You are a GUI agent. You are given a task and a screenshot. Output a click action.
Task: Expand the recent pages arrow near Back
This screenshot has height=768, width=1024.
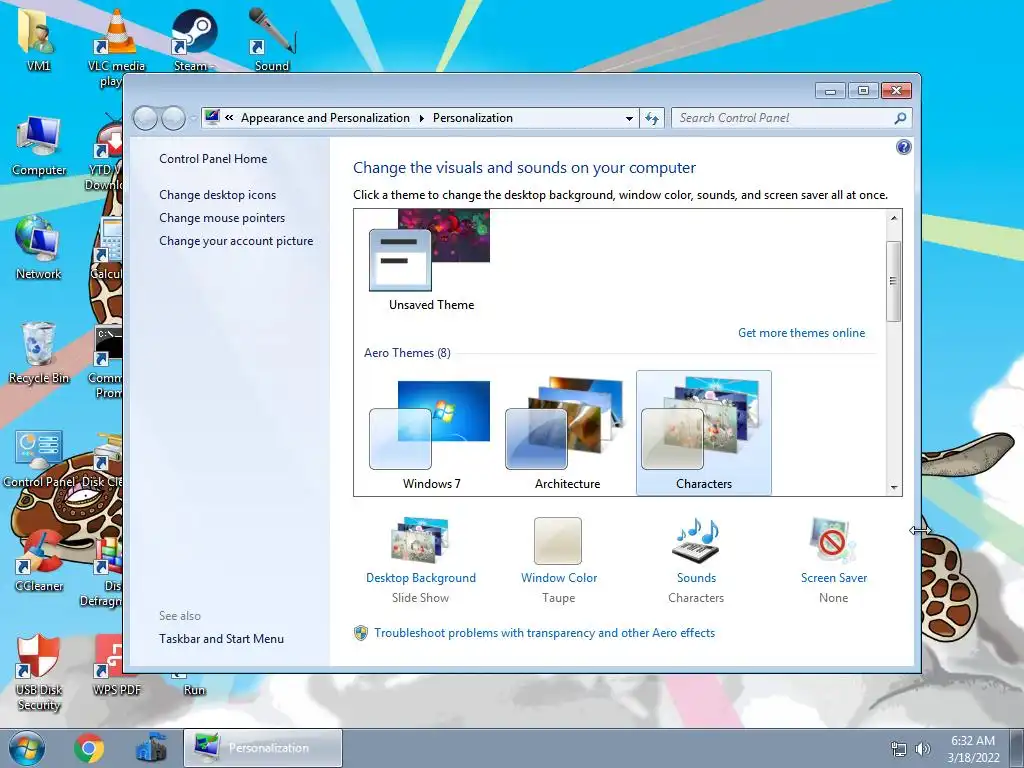pos(193,119)
